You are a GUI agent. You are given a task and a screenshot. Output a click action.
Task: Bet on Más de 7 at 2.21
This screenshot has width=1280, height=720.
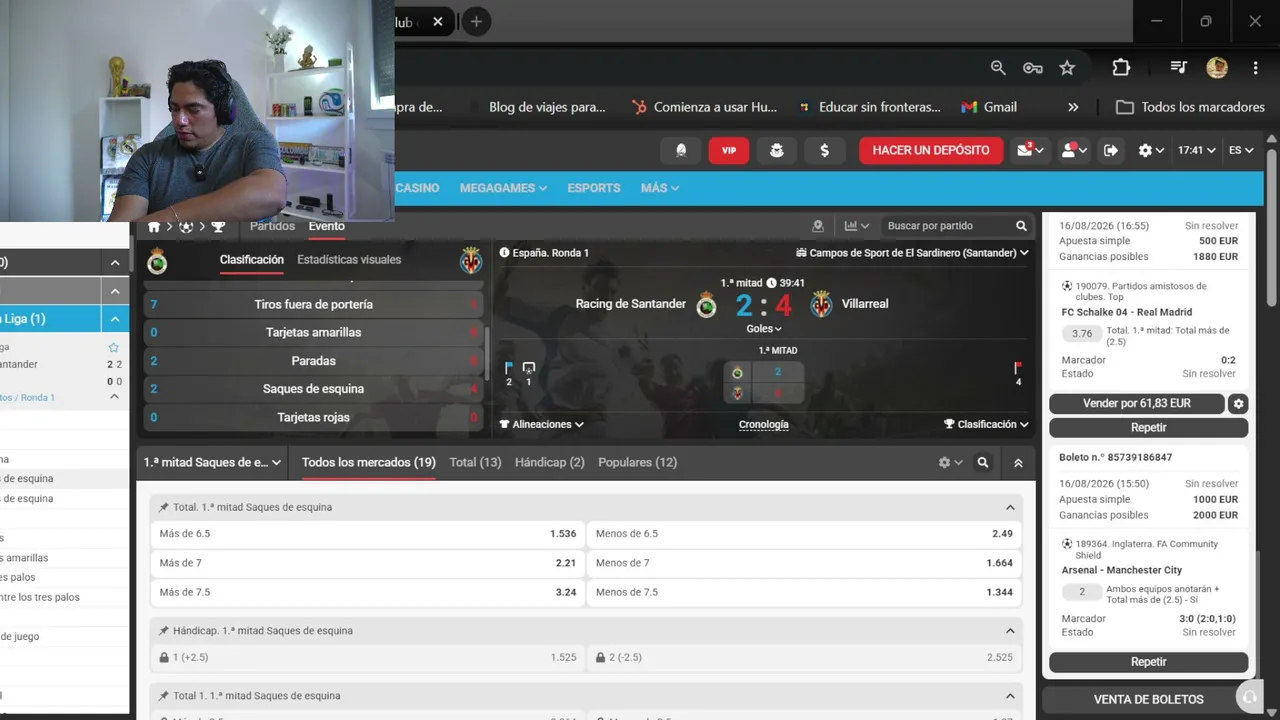pyautogui.click(x=368, y=563)
